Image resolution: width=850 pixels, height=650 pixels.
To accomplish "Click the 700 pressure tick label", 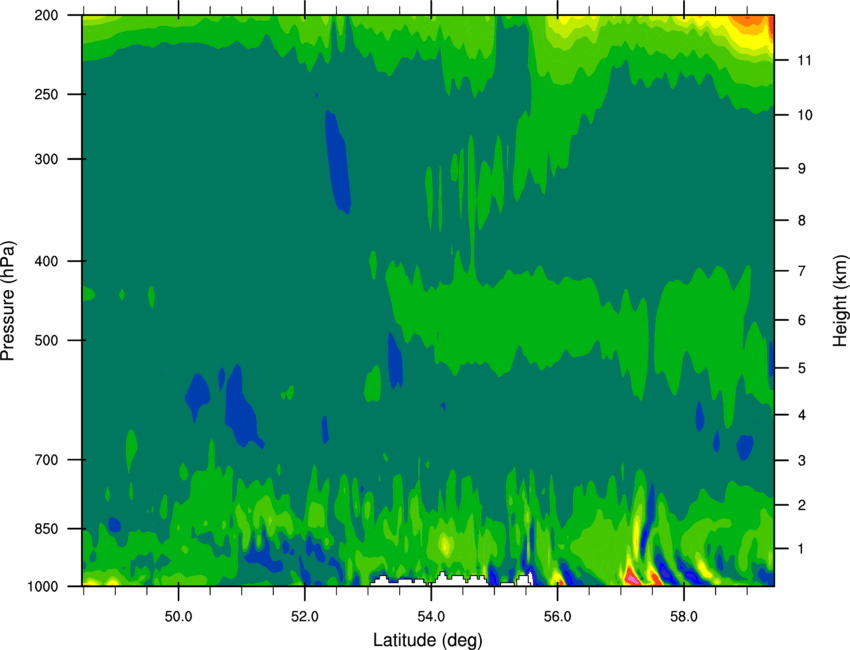I will click(46, 460).
